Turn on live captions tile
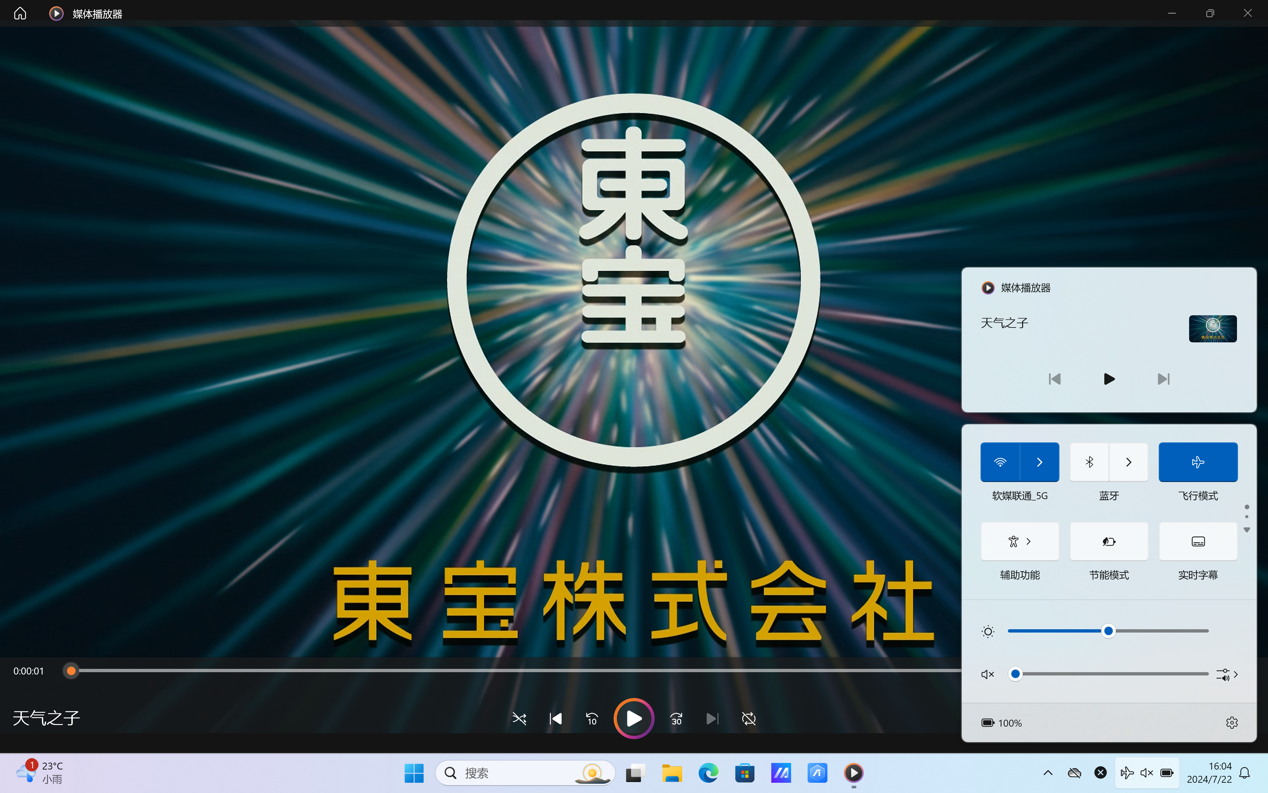Image resolution: width=1268 pixels, height=793 pixels. pos(1197,542)
